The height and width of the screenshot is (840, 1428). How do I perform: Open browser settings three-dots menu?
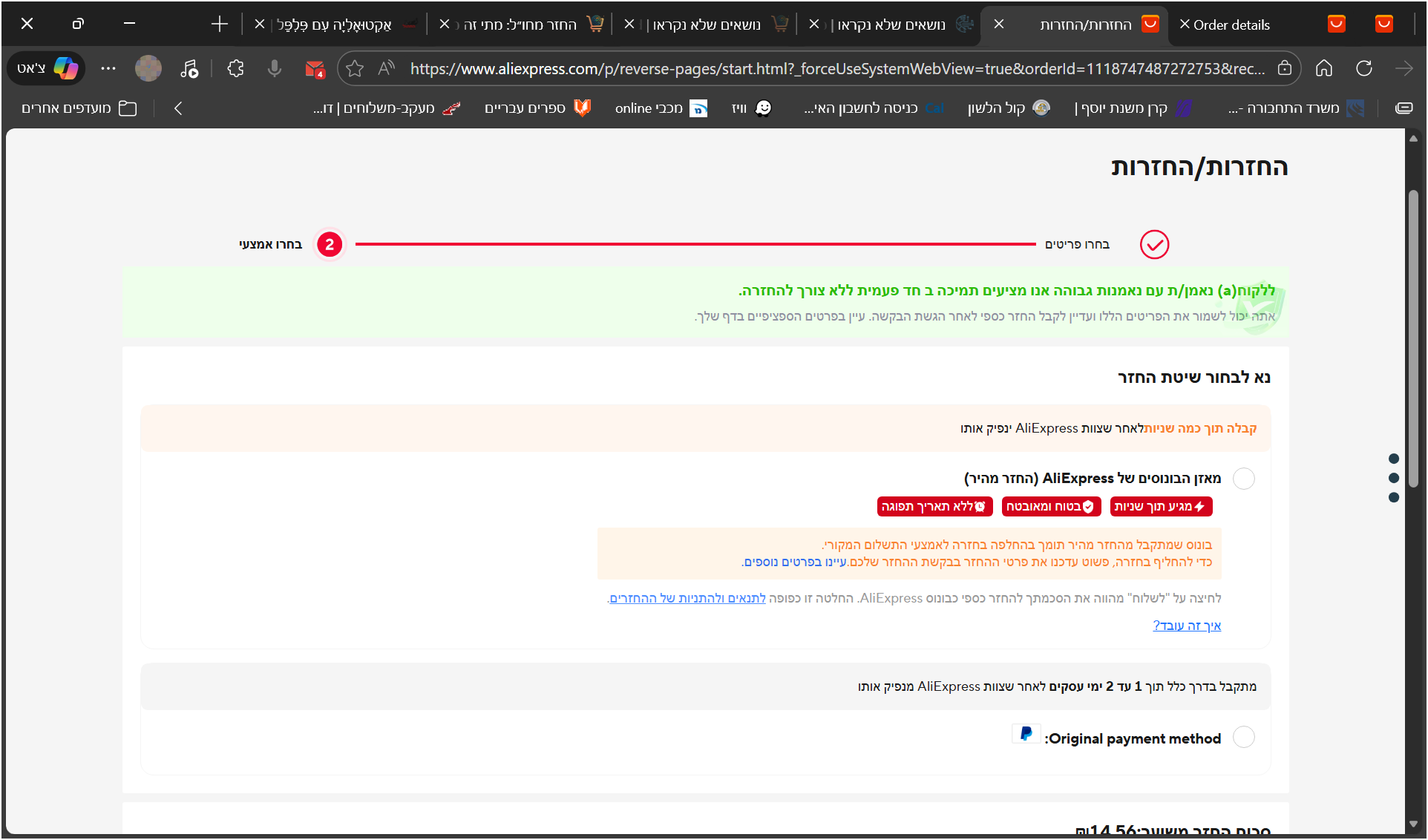point(108,69)
